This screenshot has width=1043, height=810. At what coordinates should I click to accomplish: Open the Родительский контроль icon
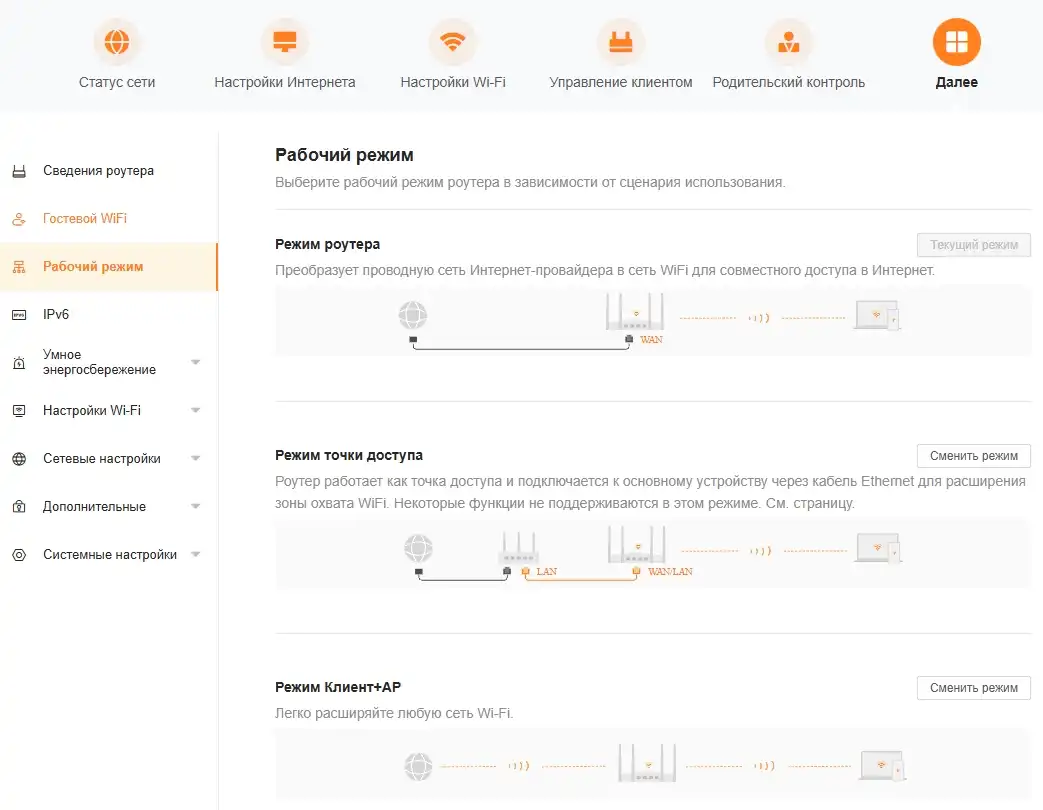789,42
